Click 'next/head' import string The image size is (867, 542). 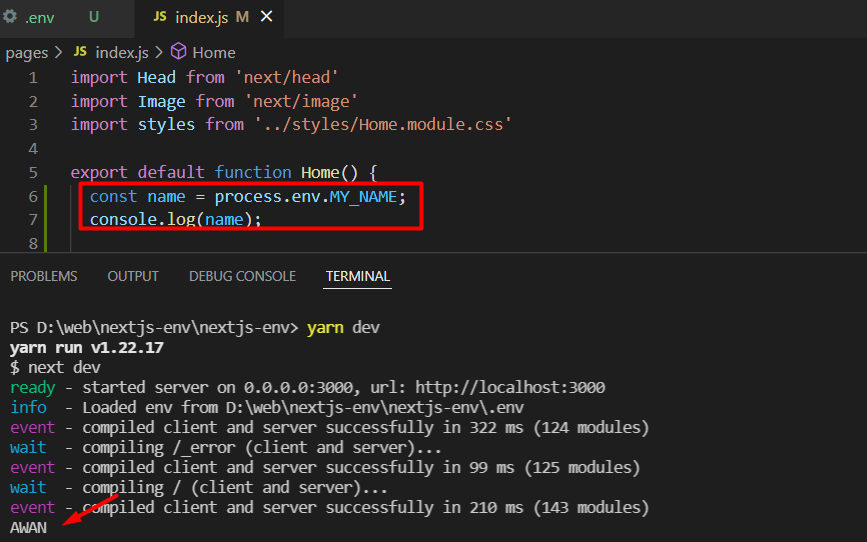pyautogui.click(x=286, y=77)
